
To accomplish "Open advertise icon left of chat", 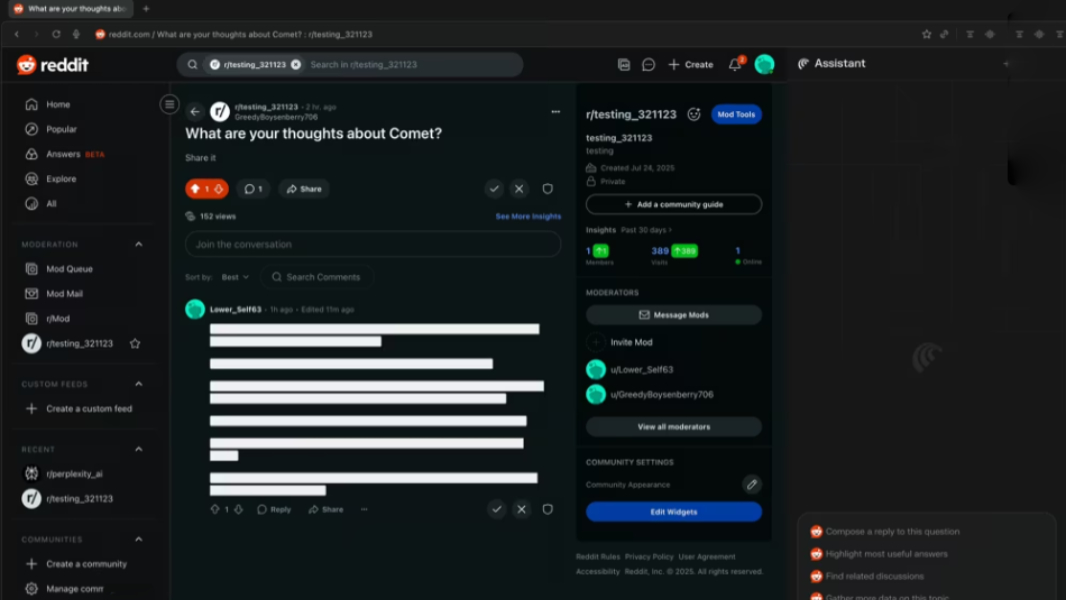I will pyautogui.click(x=623, y=65).
